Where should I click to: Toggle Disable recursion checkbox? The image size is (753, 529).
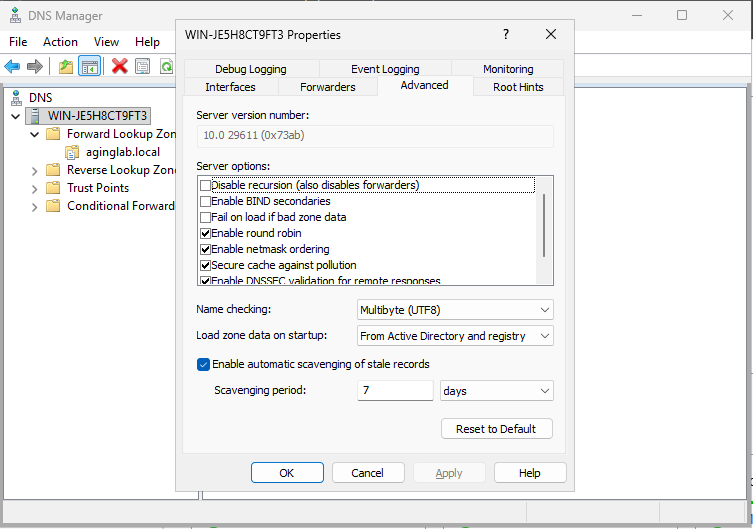pos(206,185)
